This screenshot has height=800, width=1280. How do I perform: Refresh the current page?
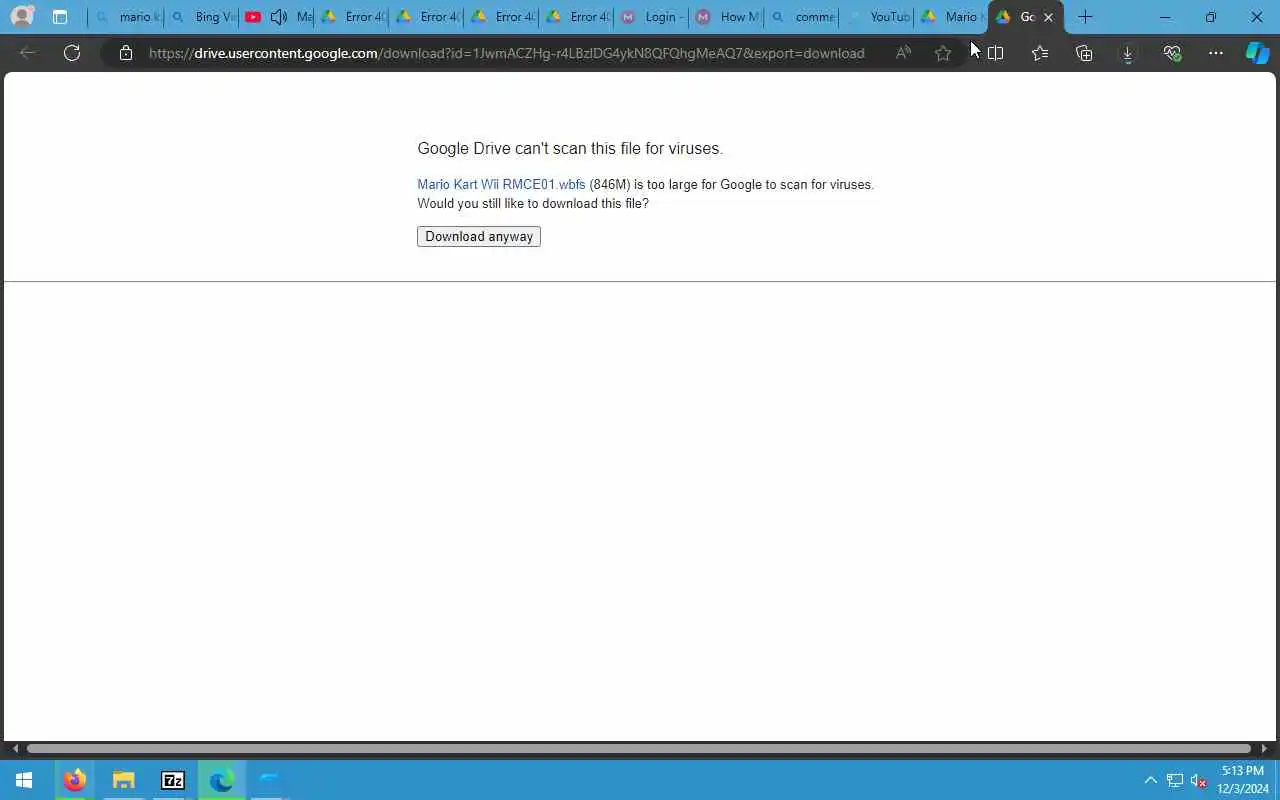[x=72, y=53]
